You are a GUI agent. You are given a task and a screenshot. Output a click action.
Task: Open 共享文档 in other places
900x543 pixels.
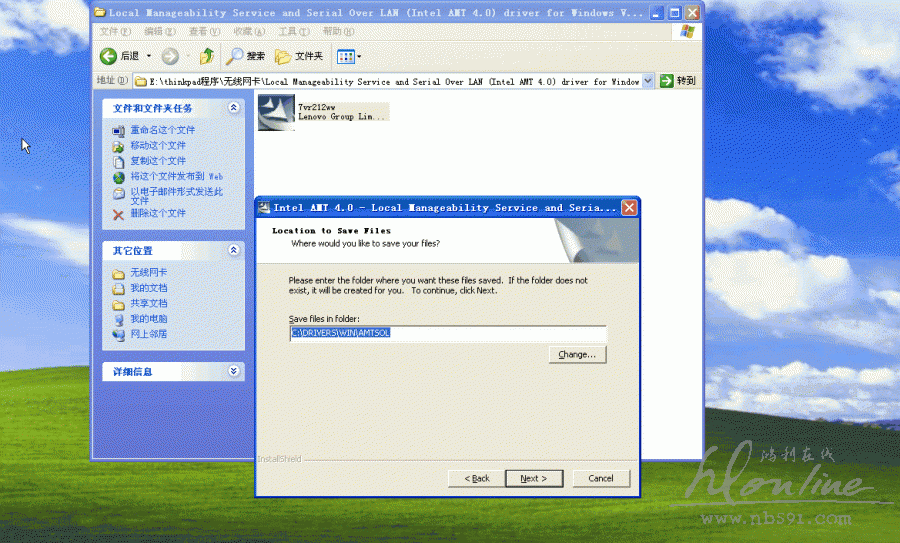tap(149, 303)
